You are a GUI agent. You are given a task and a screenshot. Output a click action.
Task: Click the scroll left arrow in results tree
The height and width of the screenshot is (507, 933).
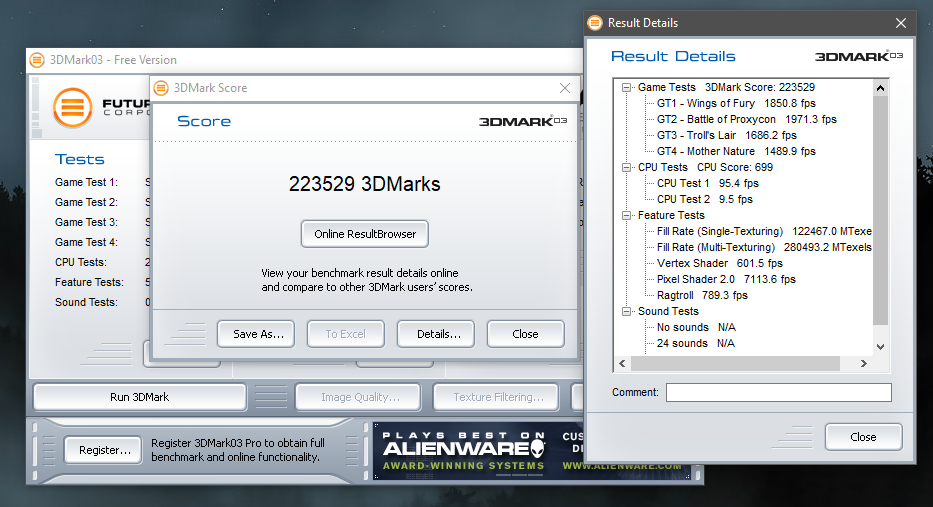622,364
